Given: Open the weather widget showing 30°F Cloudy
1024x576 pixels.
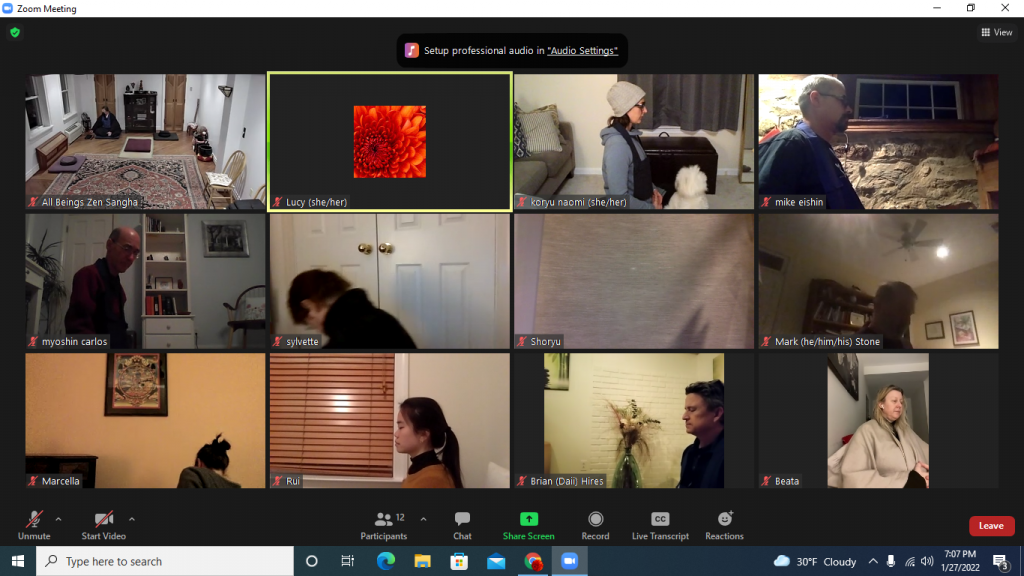Looking at the screenshot, I should pos(814,562).
